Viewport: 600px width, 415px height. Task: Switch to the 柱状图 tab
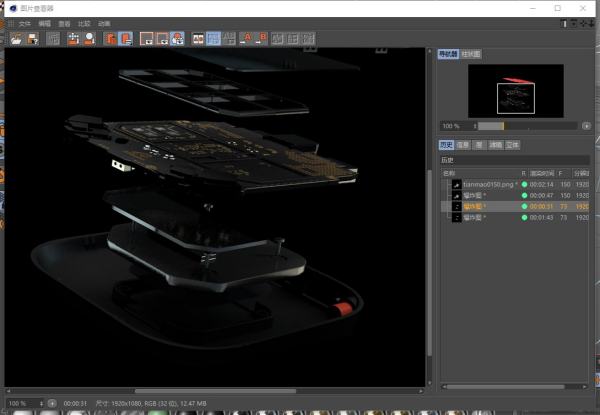click(x=471, y=54)
